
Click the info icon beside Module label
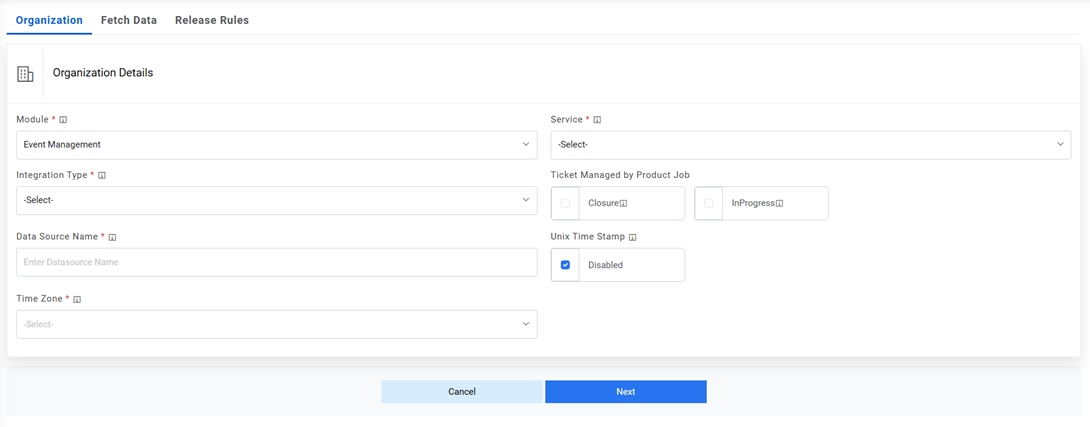63,120
